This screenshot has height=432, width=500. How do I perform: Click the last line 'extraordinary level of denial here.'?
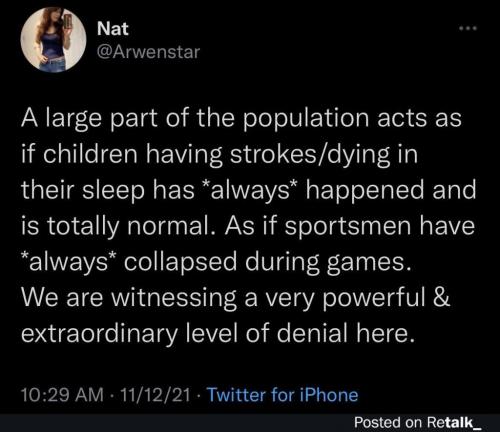pyautogui.click(x=219, y=334)
